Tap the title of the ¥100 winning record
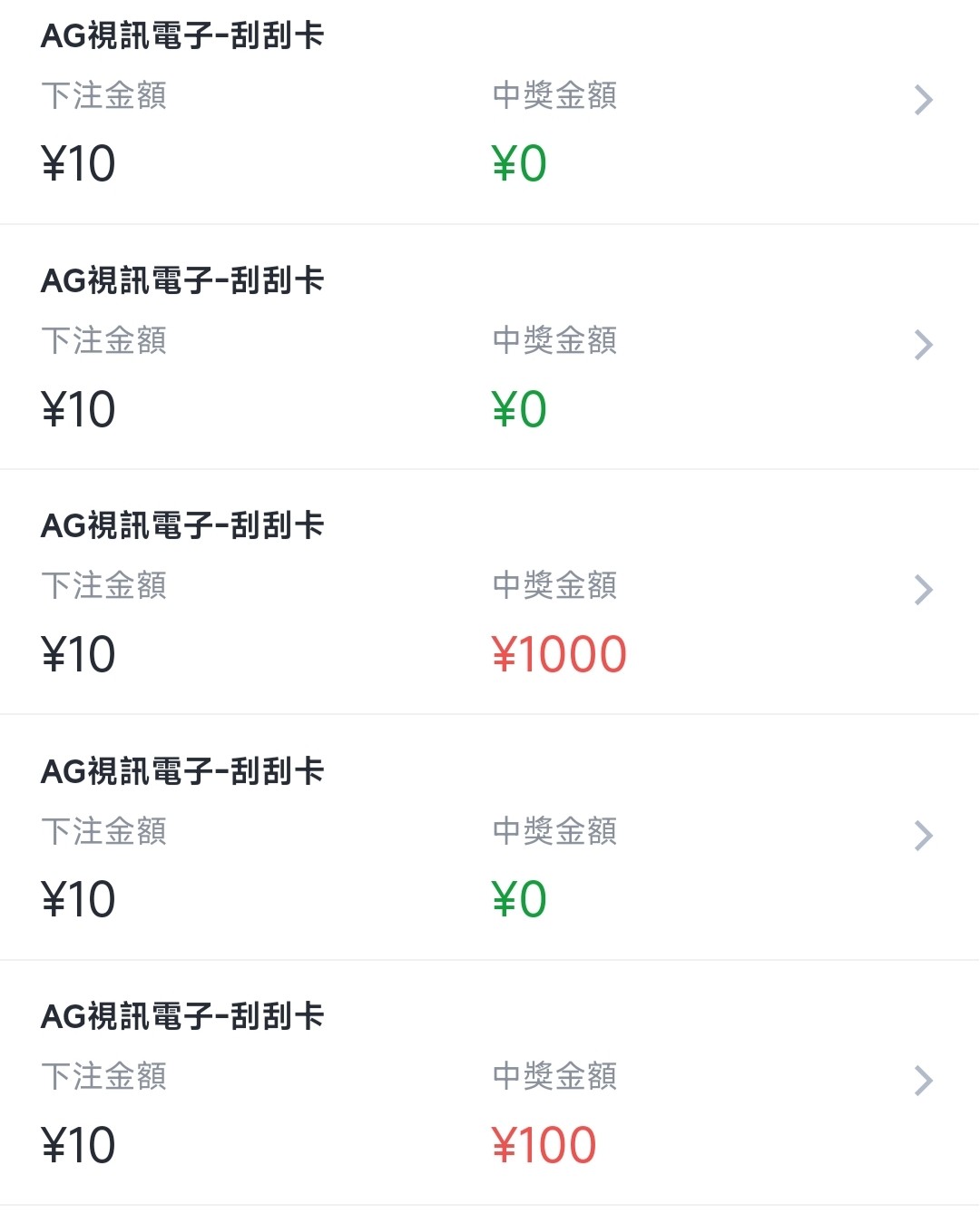Screen dimensions: 980x1214 [x=182, y=1017]
